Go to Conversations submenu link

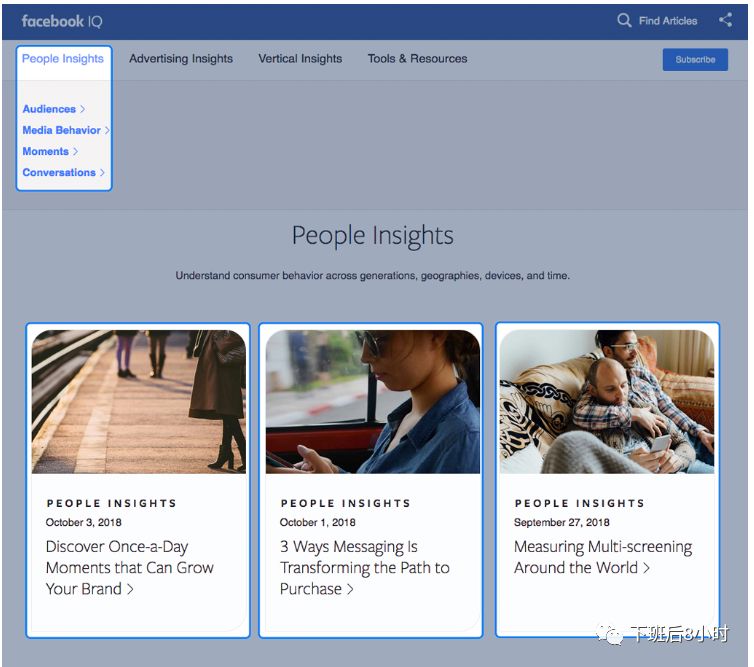pyautogui.click(x=59, y=173)
